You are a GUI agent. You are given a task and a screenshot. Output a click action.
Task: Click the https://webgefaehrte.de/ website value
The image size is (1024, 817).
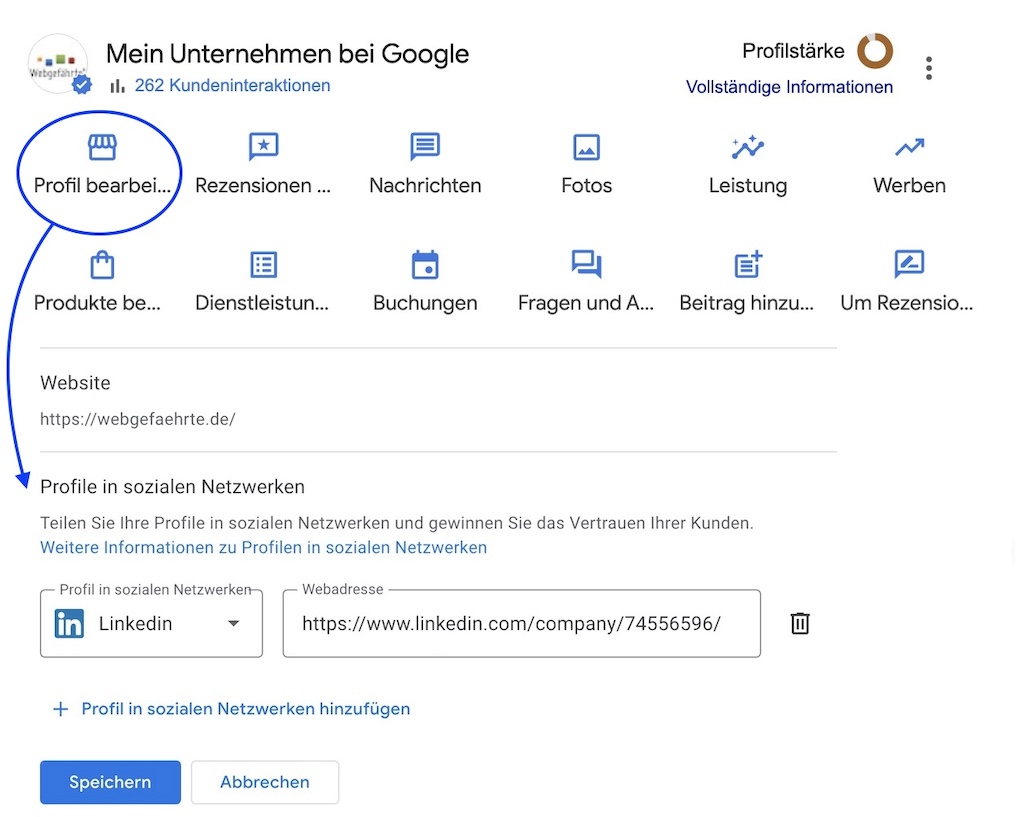pyautogui.click(x=138, y=419)
